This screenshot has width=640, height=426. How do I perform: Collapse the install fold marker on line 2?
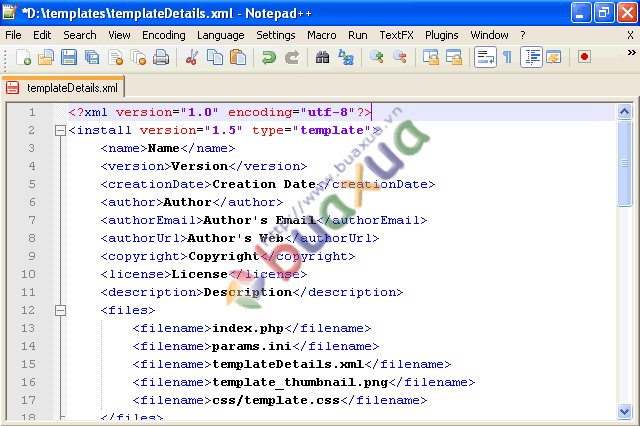(60, 131)
